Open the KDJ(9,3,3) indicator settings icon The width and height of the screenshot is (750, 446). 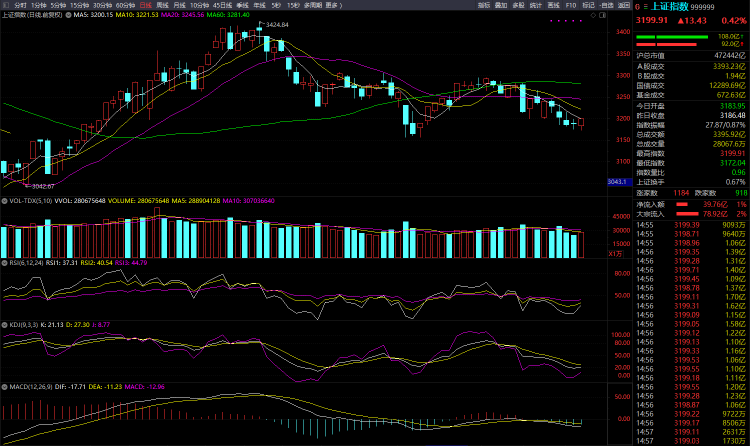click(3, 325)
